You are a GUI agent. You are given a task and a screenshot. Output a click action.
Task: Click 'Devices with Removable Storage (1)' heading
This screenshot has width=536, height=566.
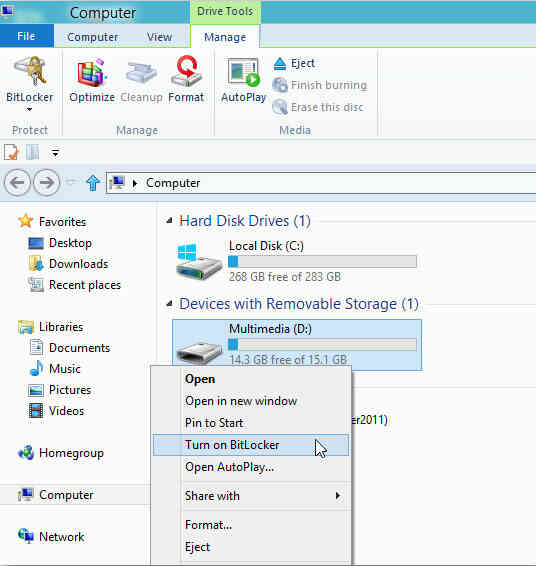click(299, 304)
